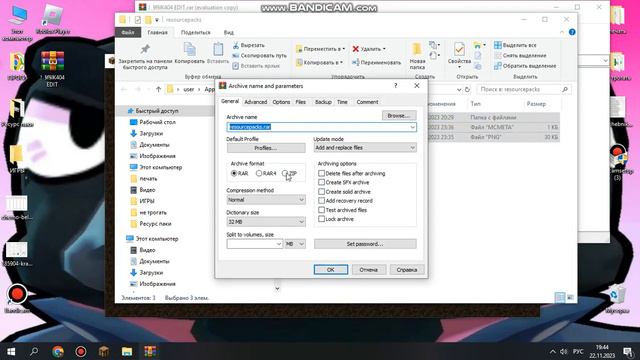Viewport: 640px width, 360px height.
Task: Click the Explorer up-arrow navigation icon
Action: 158,89
